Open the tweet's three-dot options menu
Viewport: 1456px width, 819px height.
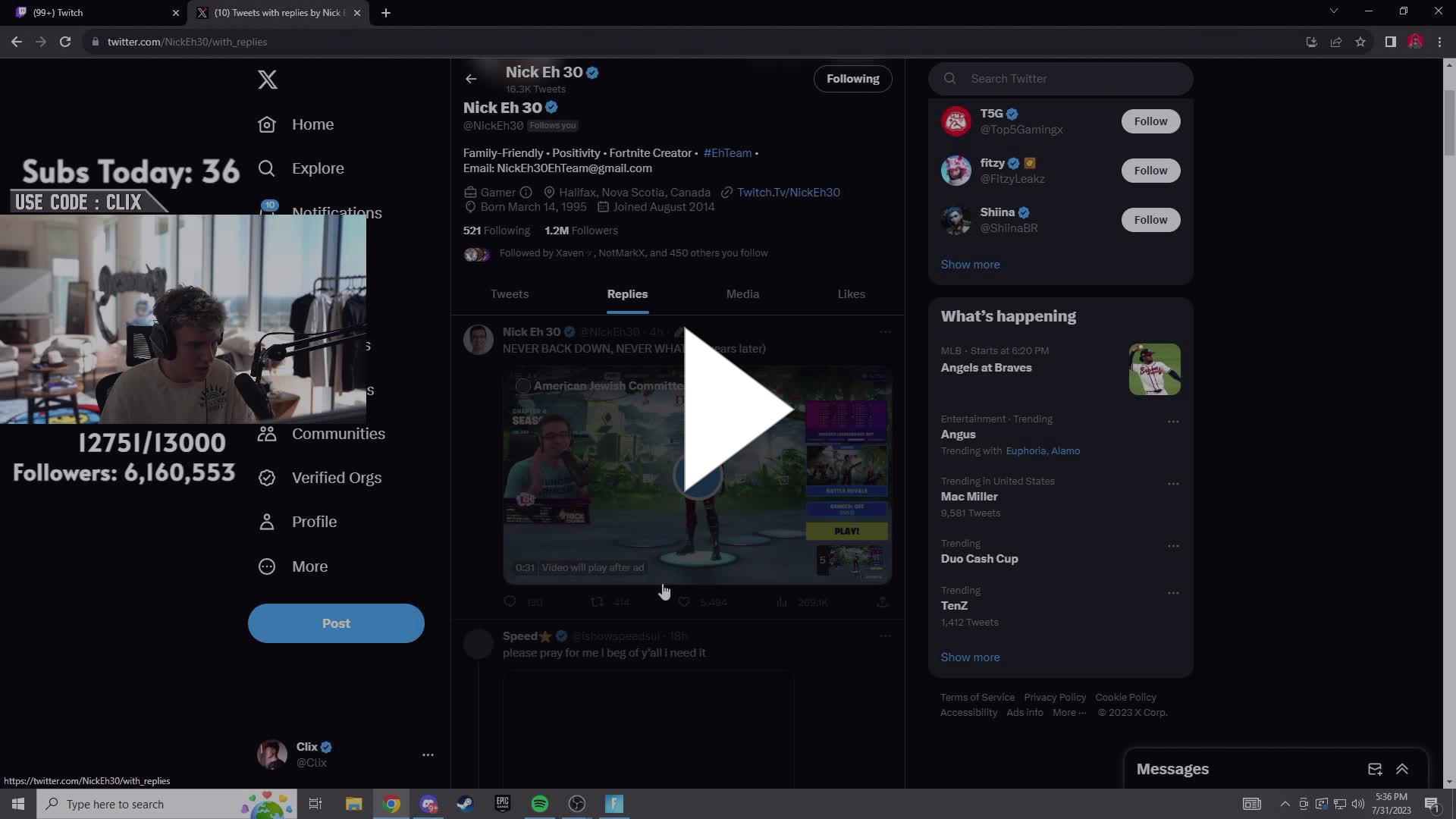[885, 331]
